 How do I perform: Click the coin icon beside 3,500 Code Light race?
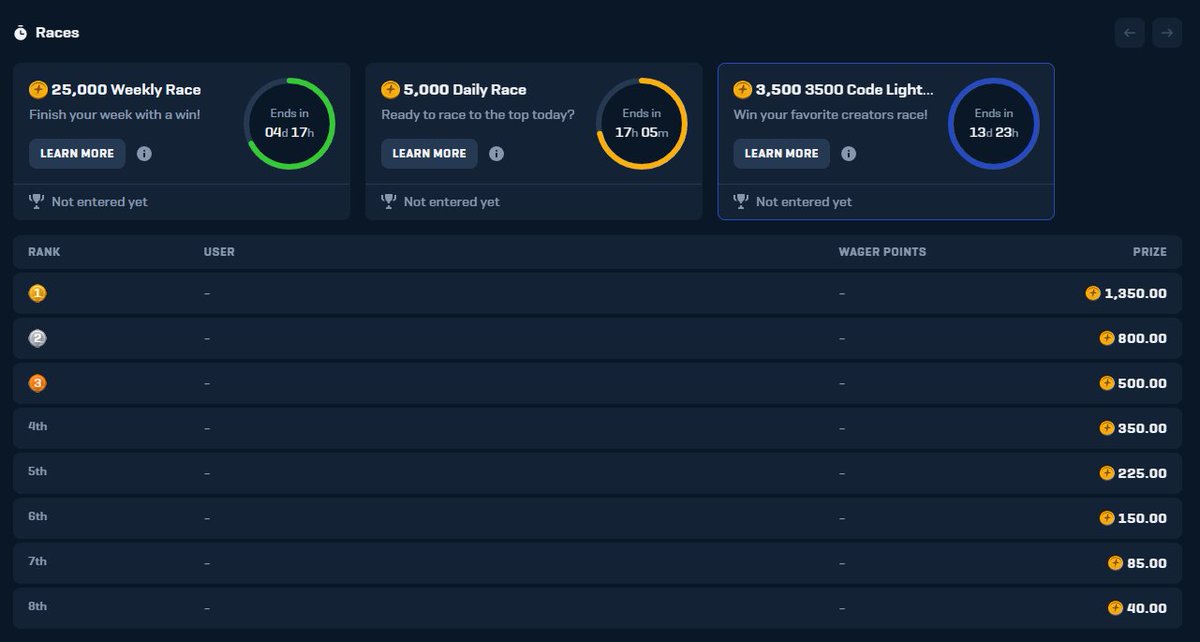[742, 90]
